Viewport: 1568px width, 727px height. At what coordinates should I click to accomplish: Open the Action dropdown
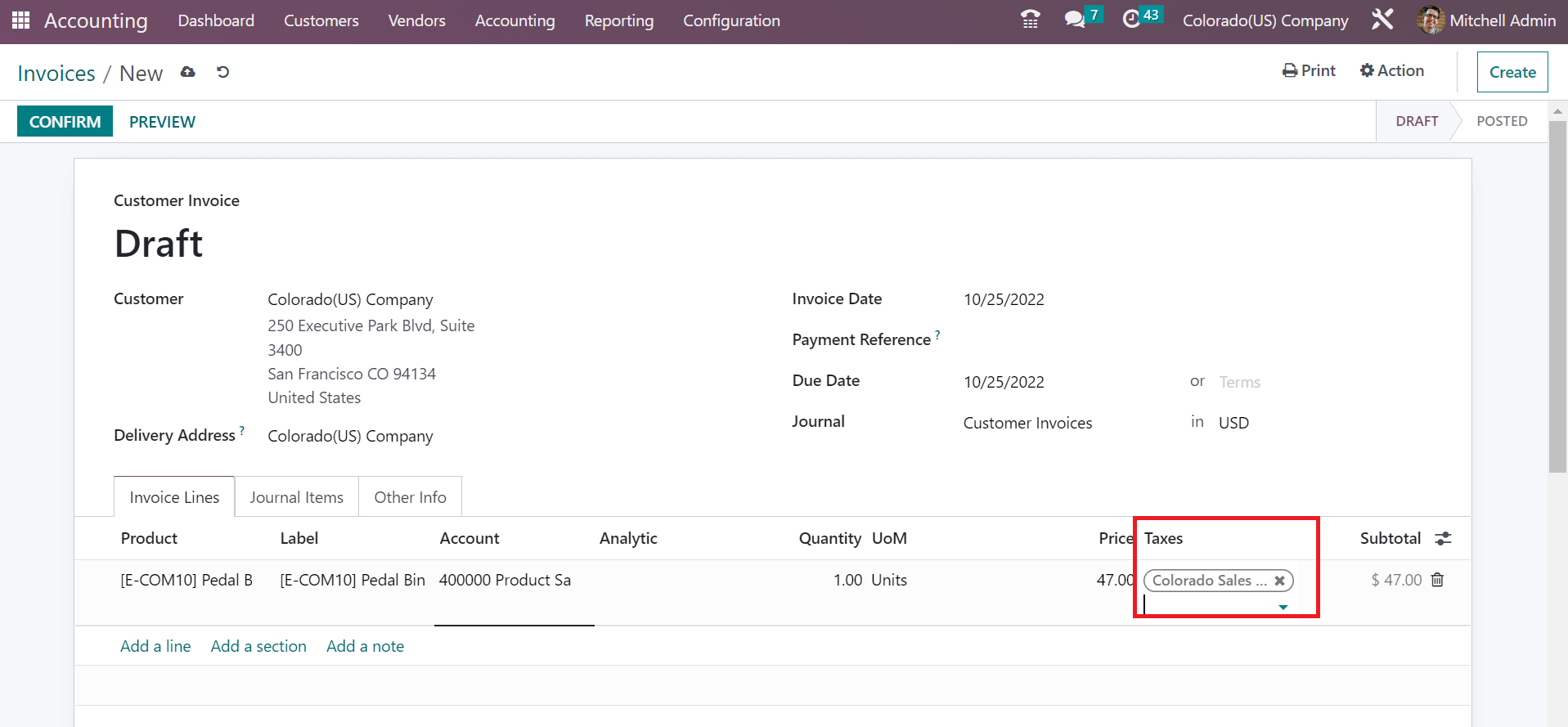pos(1392,71)
